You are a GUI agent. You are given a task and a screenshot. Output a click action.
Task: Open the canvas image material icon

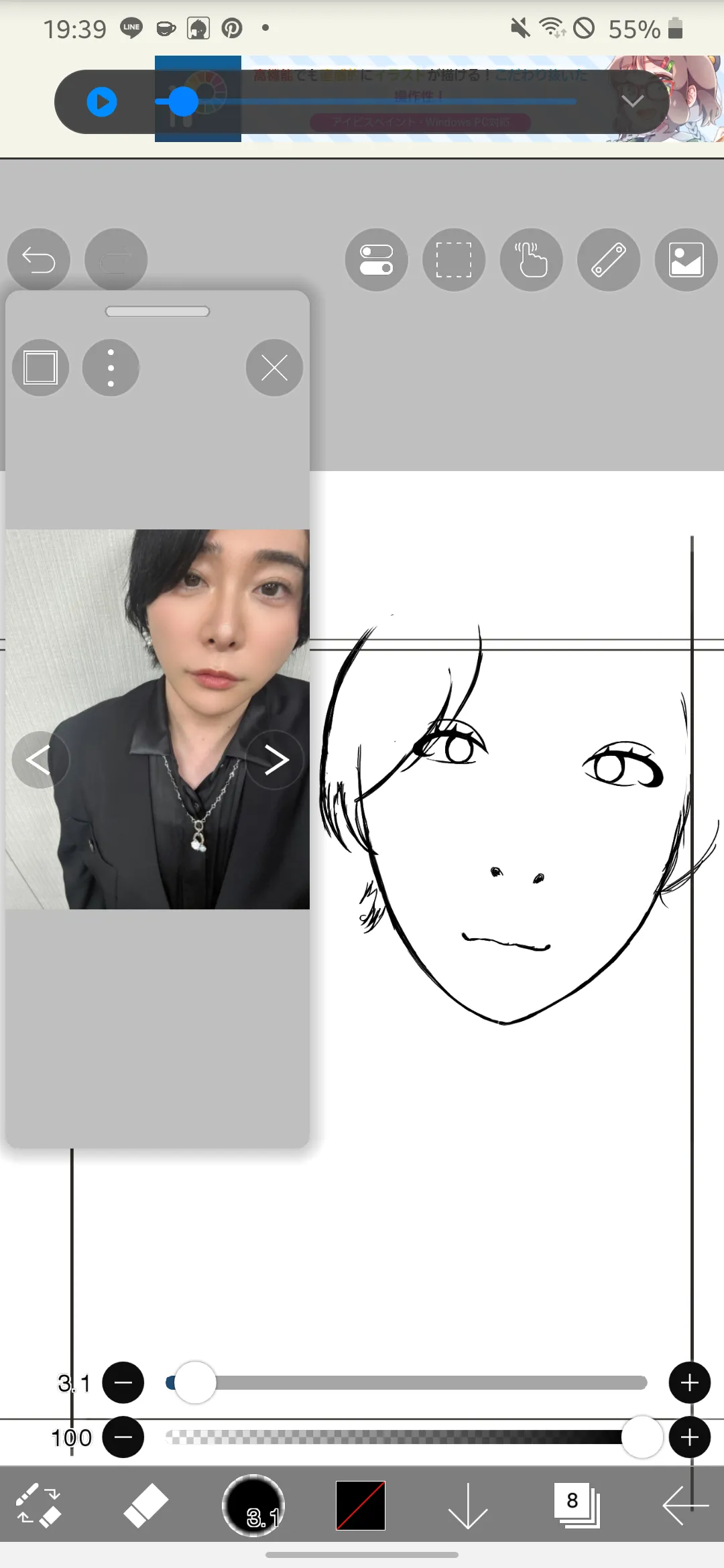pyautogui.click(x=686, y=259)
